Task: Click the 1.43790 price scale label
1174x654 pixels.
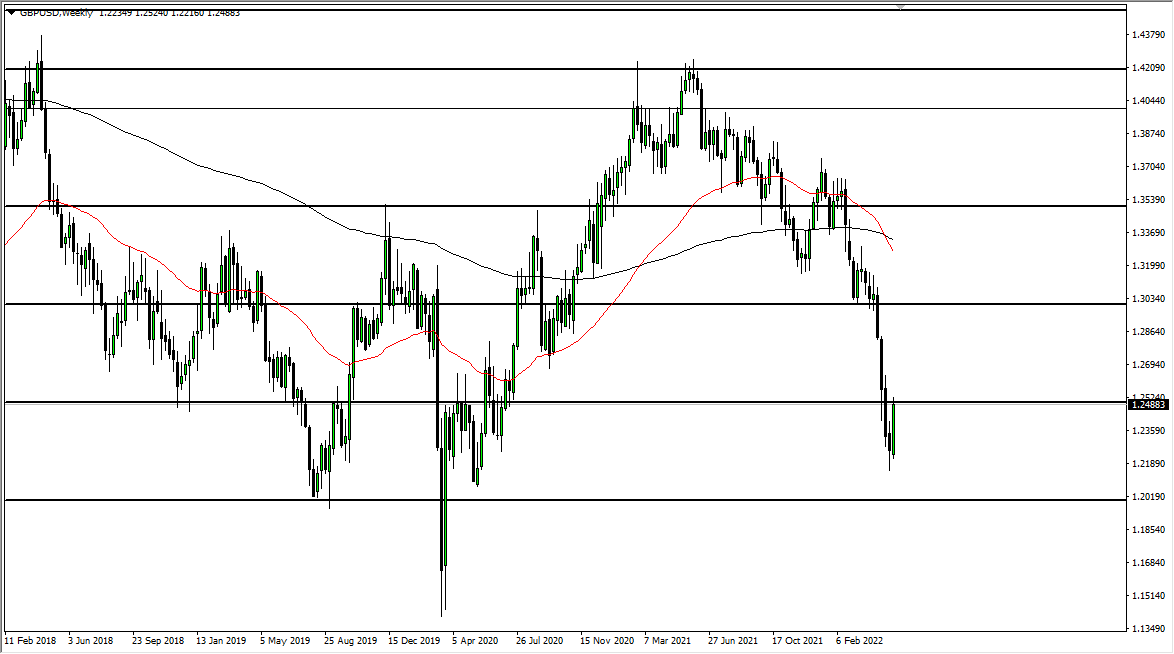Action: tap(1148, 33)
